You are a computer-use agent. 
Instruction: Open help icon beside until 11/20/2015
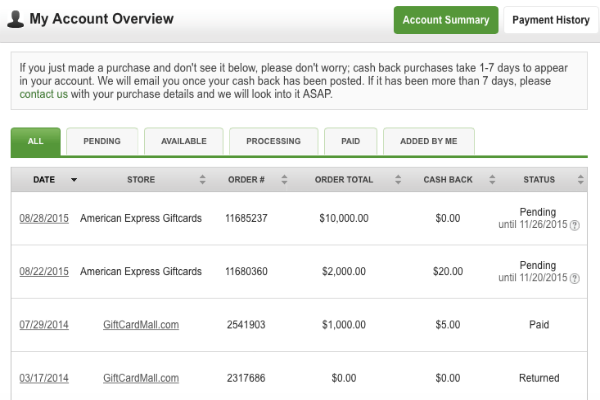click(574, 278)
